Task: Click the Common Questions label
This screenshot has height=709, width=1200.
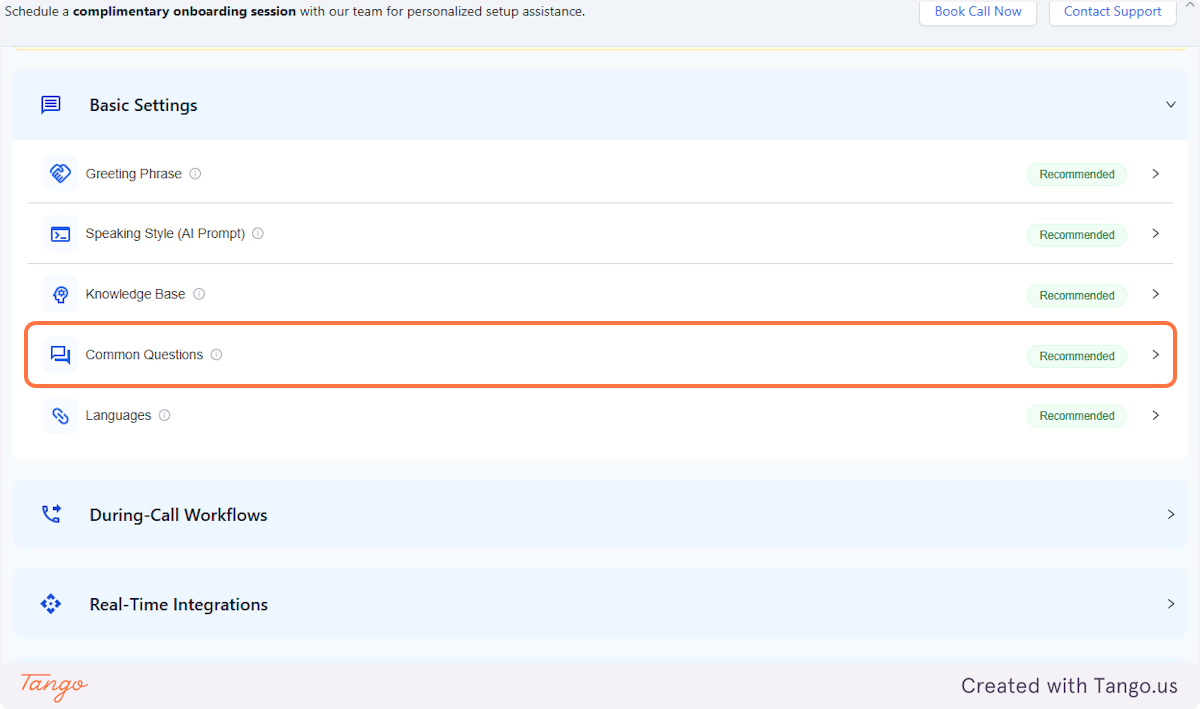Action: click(144, 355)
